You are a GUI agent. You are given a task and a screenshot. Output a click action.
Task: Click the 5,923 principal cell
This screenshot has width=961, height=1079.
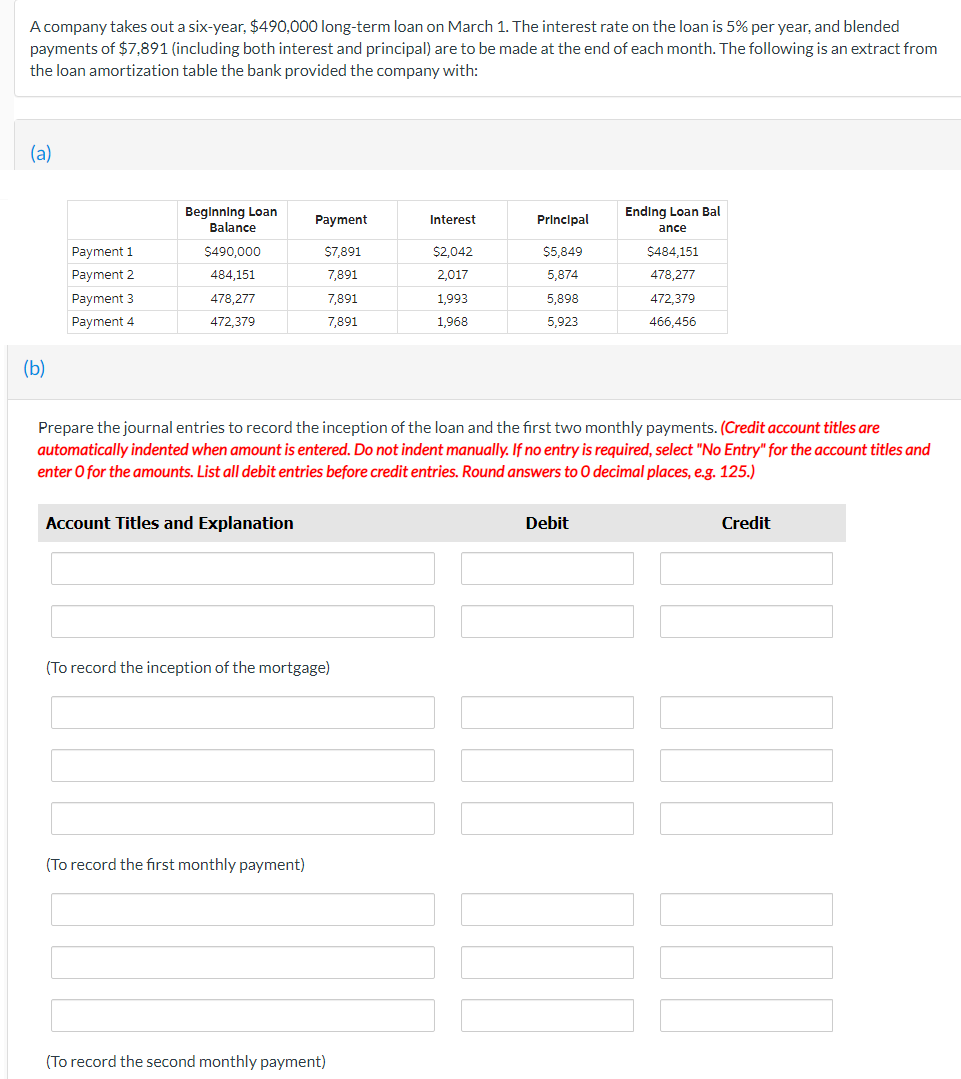tap(563, 321)
